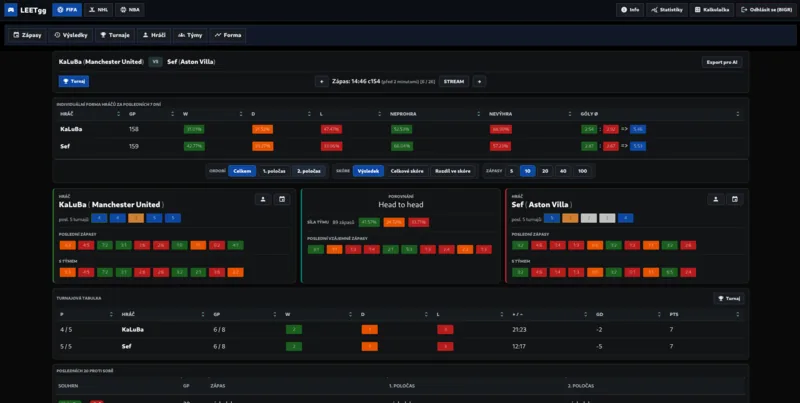Click KaLuBa red L percentage badge
This screenshot has height=403, width=800.
coord(331,130)
